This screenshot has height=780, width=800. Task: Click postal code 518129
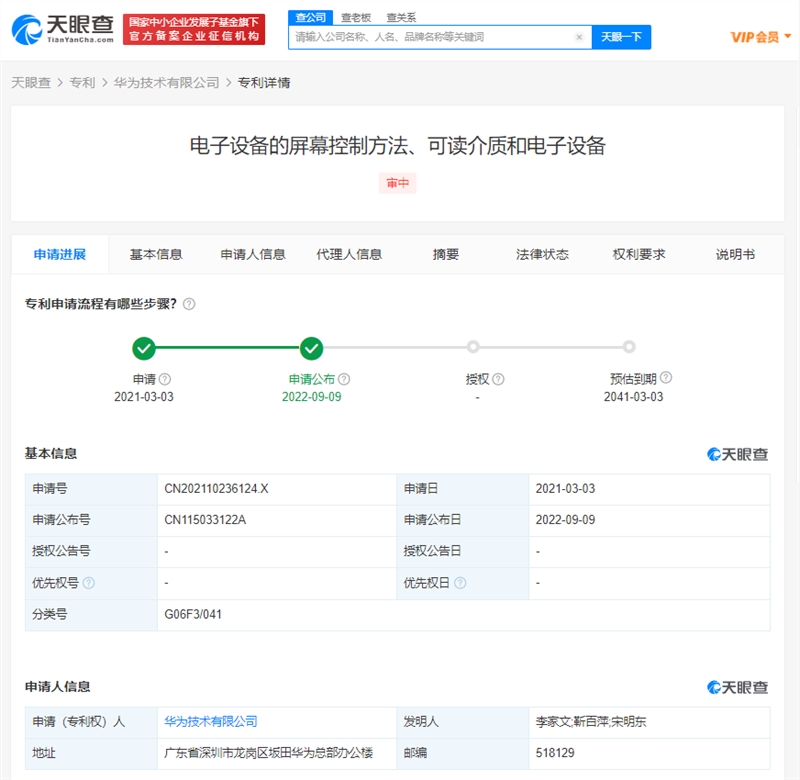click(x=555, y=753)
